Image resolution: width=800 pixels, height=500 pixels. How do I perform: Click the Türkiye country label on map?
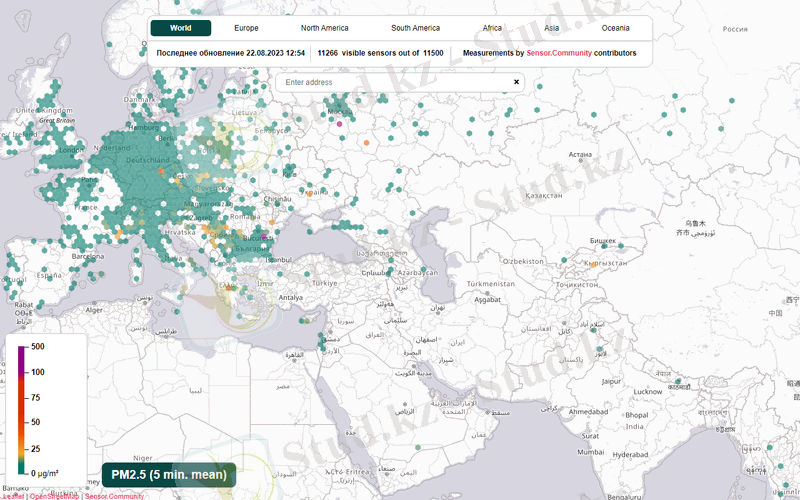click(326, 283)
